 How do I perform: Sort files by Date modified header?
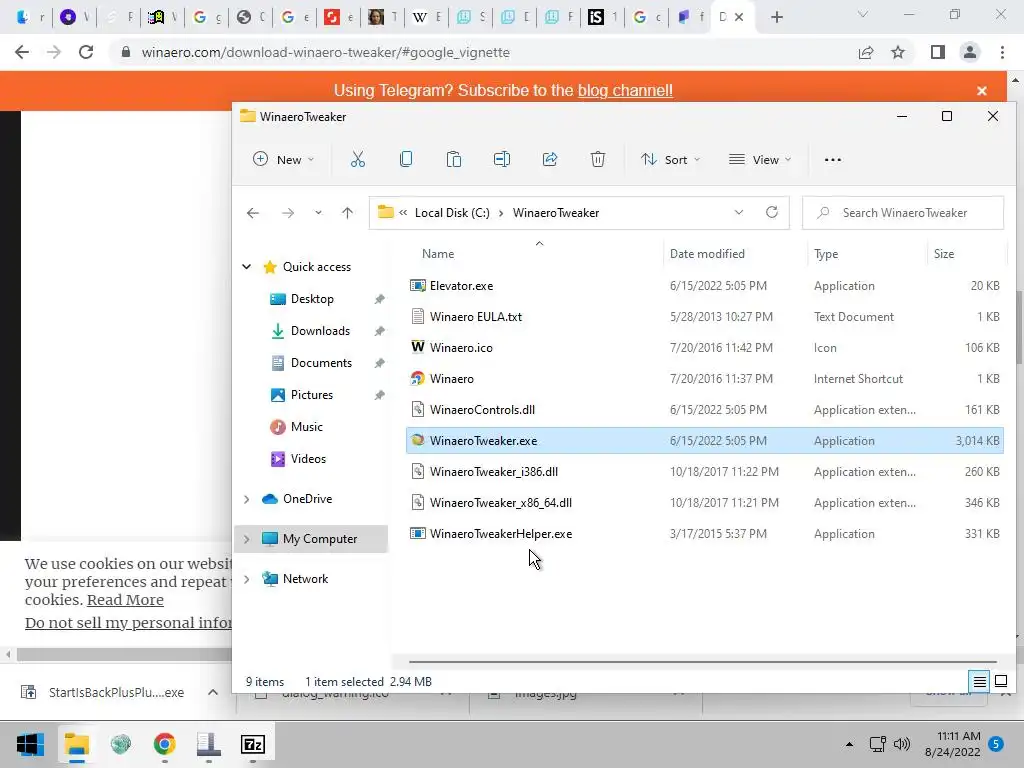(707, 254)
